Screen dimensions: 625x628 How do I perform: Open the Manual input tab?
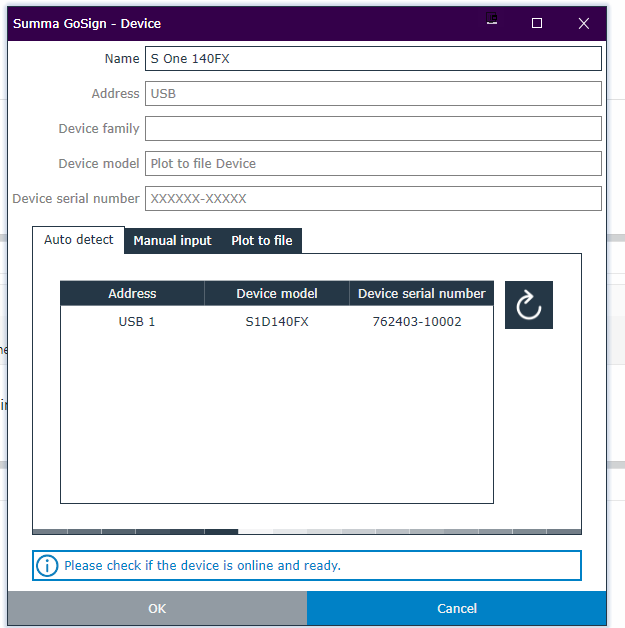[172, 241]
